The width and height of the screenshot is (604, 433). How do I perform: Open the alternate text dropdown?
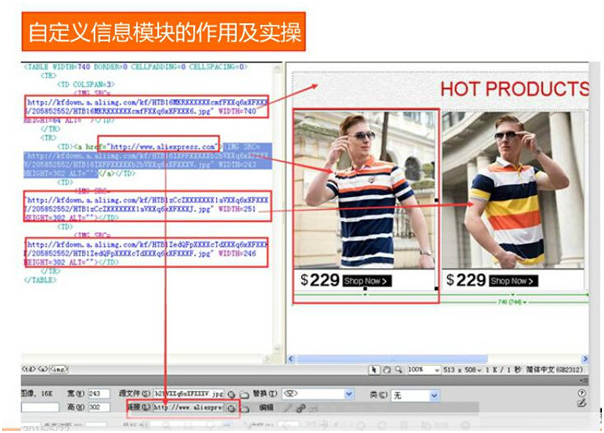pos(317,394)
